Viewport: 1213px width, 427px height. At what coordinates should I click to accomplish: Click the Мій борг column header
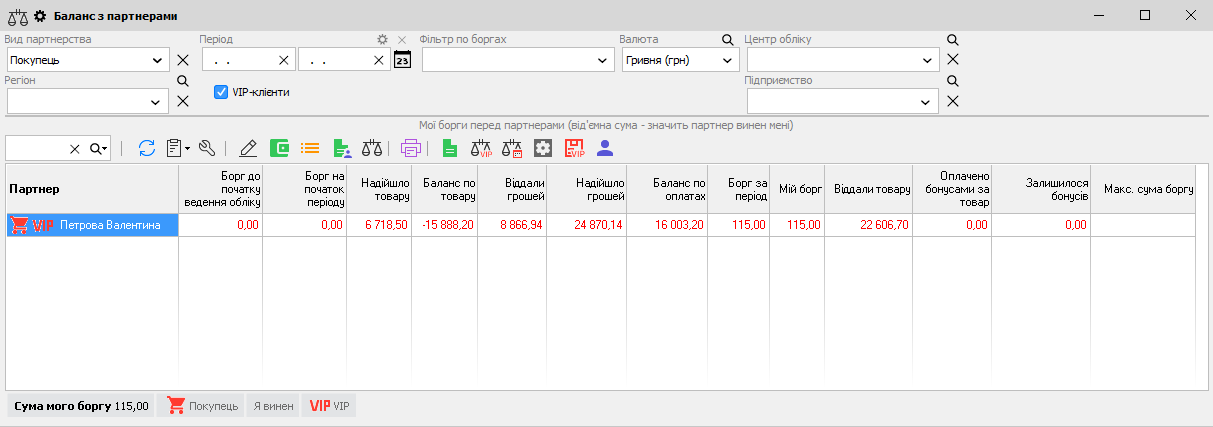tap(797, 189)
